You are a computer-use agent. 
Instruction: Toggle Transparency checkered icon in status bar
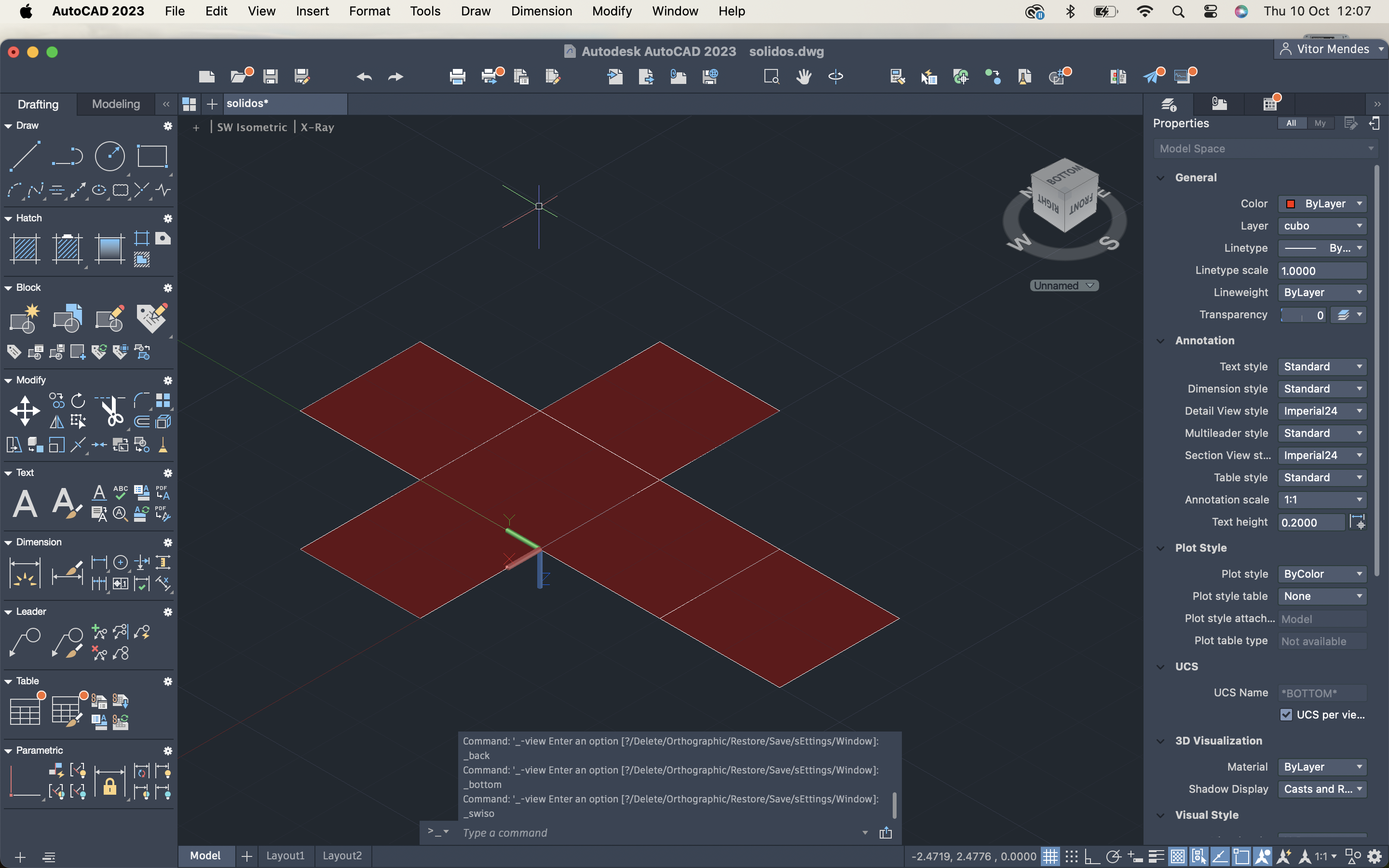click(x=1177, y=856)
